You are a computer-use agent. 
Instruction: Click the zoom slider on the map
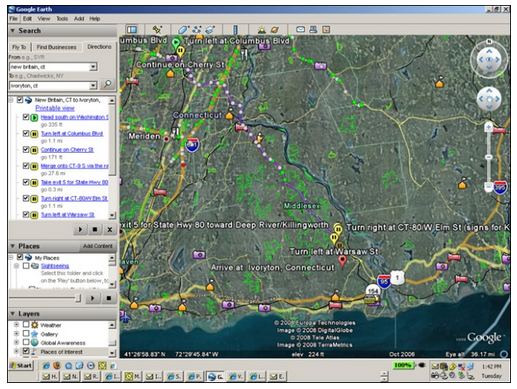[x=489, y=157]
